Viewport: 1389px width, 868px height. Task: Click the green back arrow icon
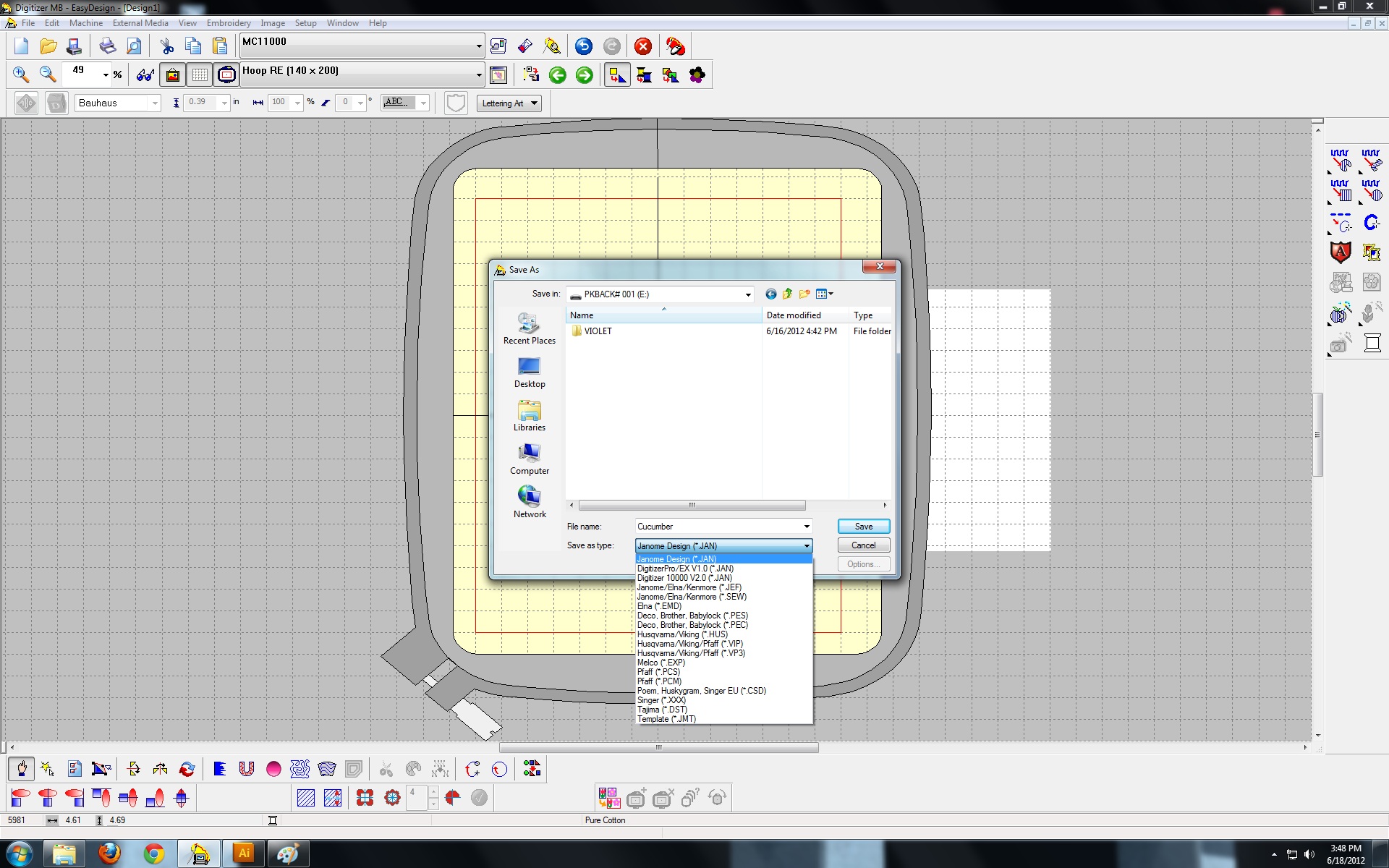pos(557,75)
